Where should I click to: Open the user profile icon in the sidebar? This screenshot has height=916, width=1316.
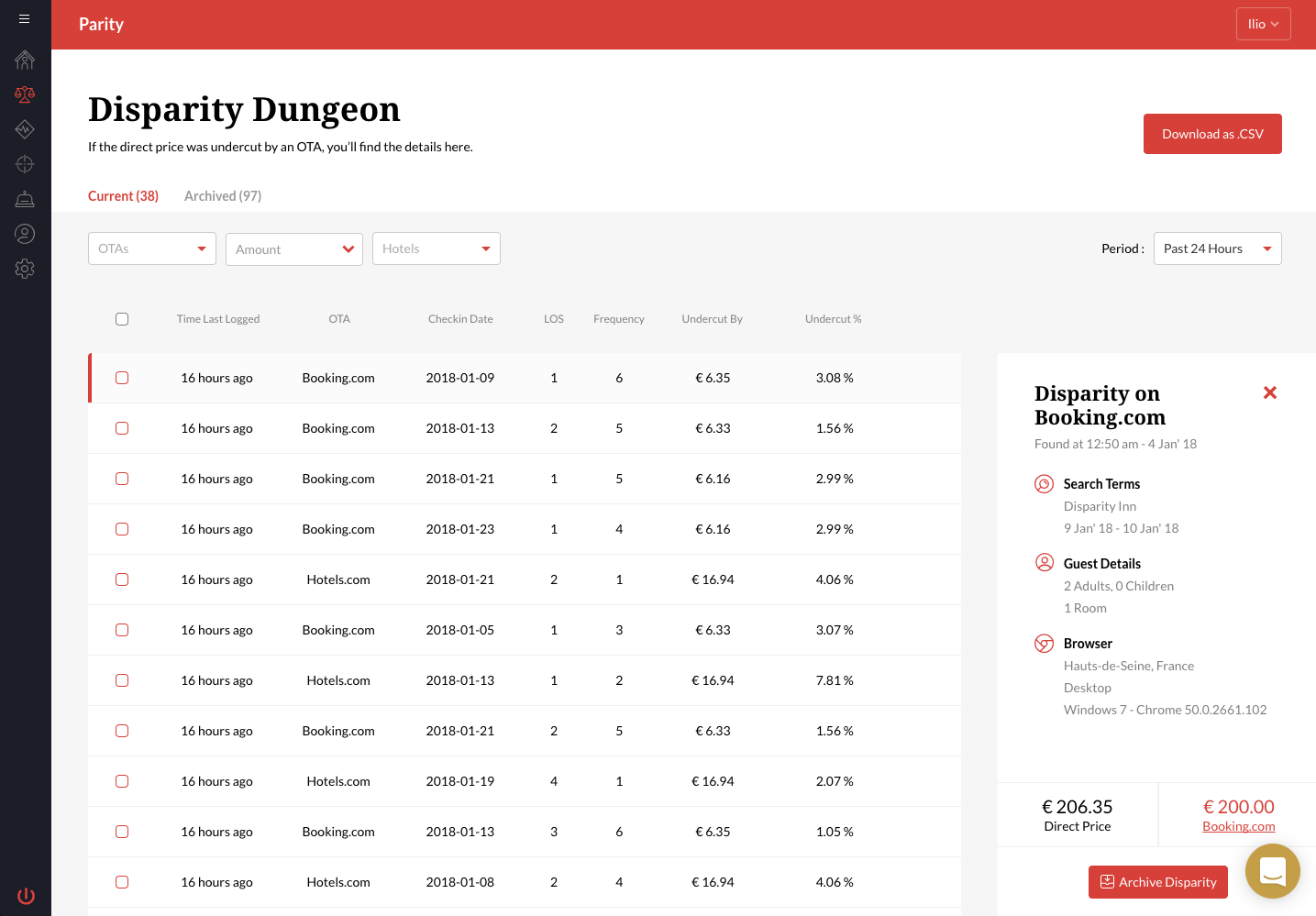pyautogui.click(x=25, y=234)
